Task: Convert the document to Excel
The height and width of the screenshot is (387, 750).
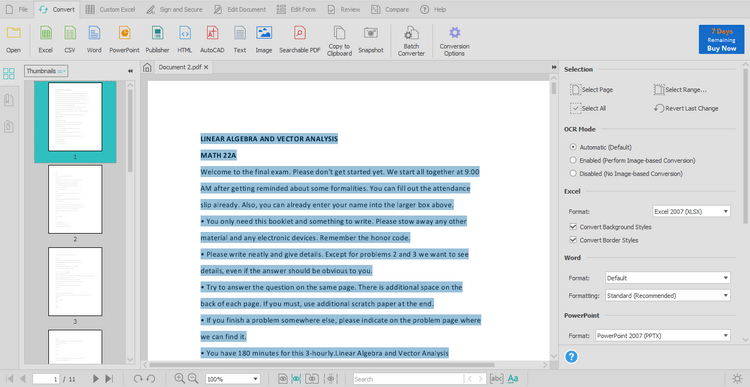Action: click(45, 39)
